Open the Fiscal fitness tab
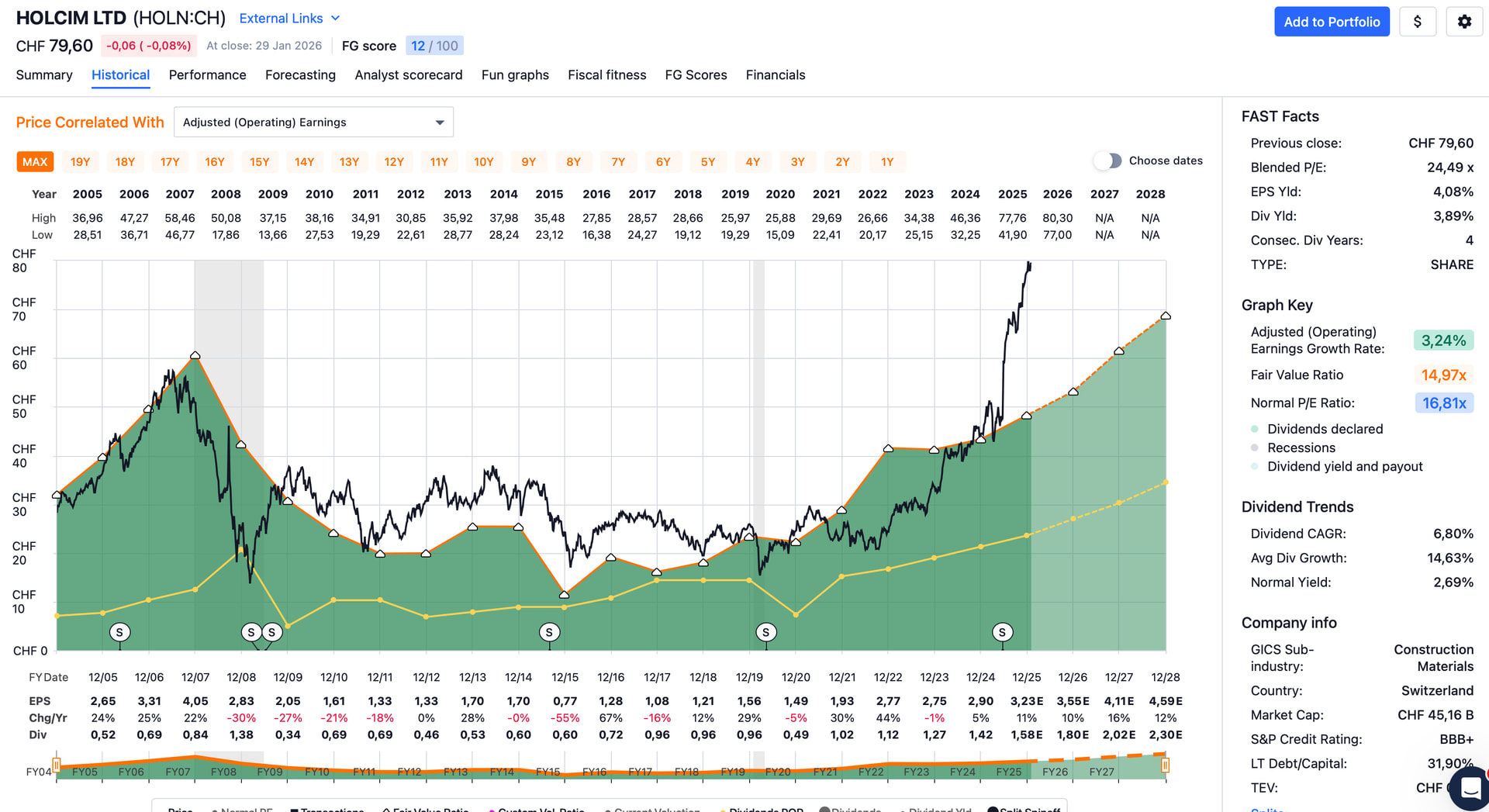The image size is (1489, 812). (x=606, y=75)
